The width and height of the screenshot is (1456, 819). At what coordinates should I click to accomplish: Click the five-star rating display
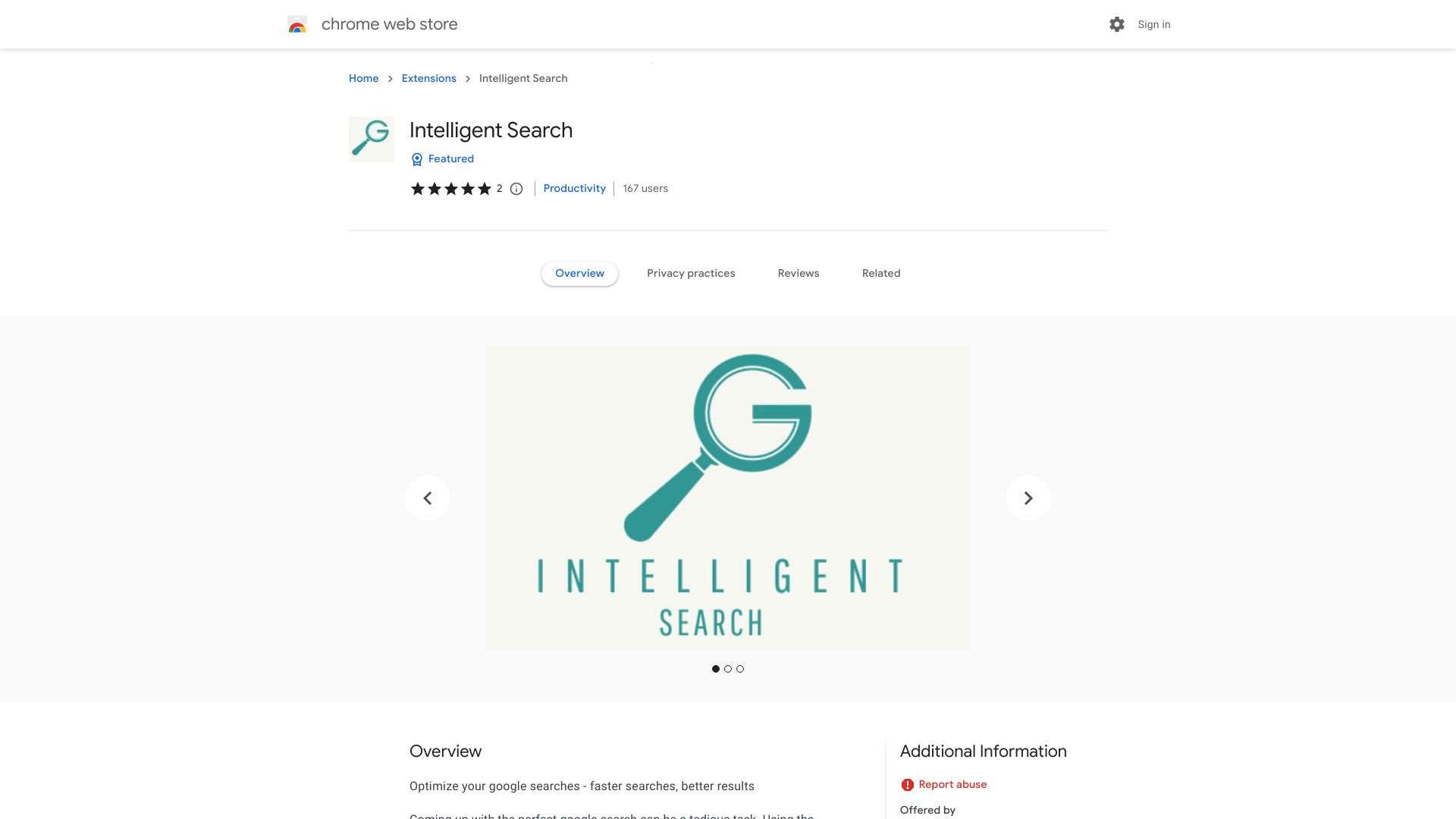pos(450,188)
